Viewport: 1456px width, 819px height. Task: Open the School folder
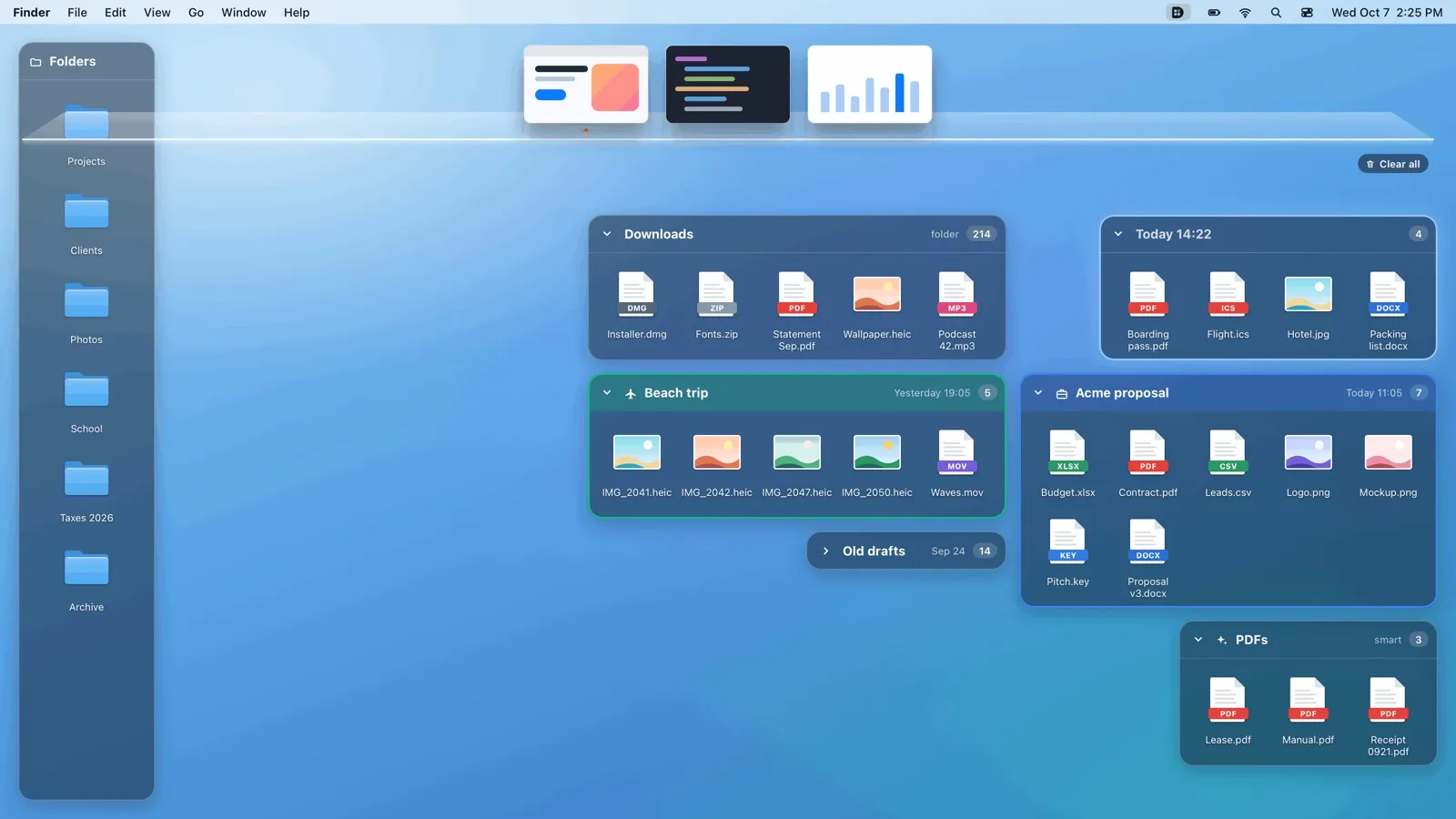point(86,403)
